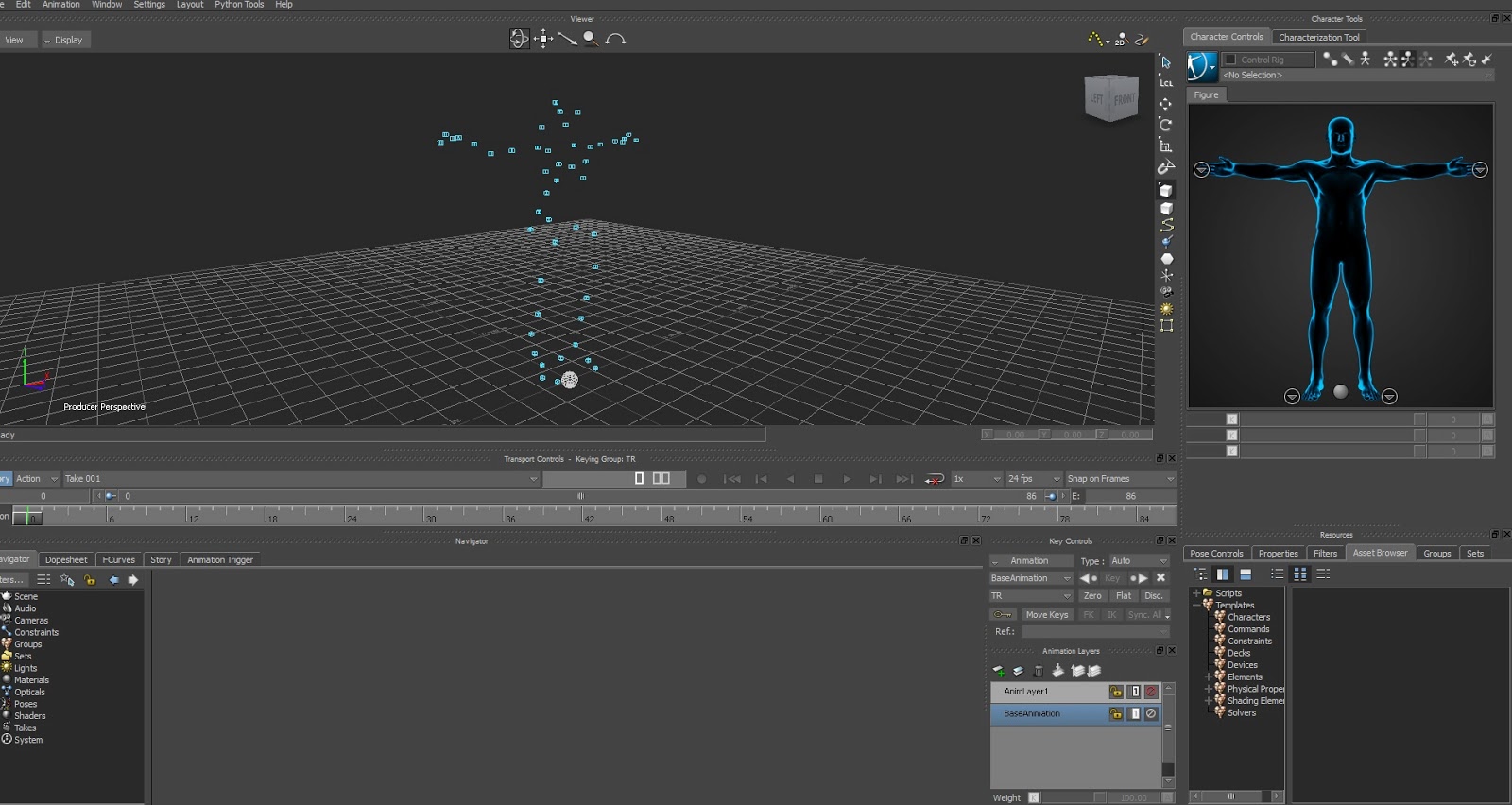1512x805 pixels.
Task: Open the BaseAnimation layer dropdown in Key Controls
Action: click(x=1031, y=578)
